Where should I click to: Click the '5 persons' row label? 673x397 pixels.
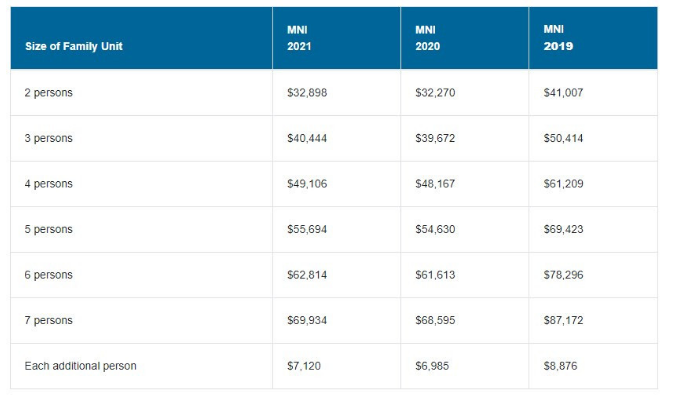[x=49, y=229]
